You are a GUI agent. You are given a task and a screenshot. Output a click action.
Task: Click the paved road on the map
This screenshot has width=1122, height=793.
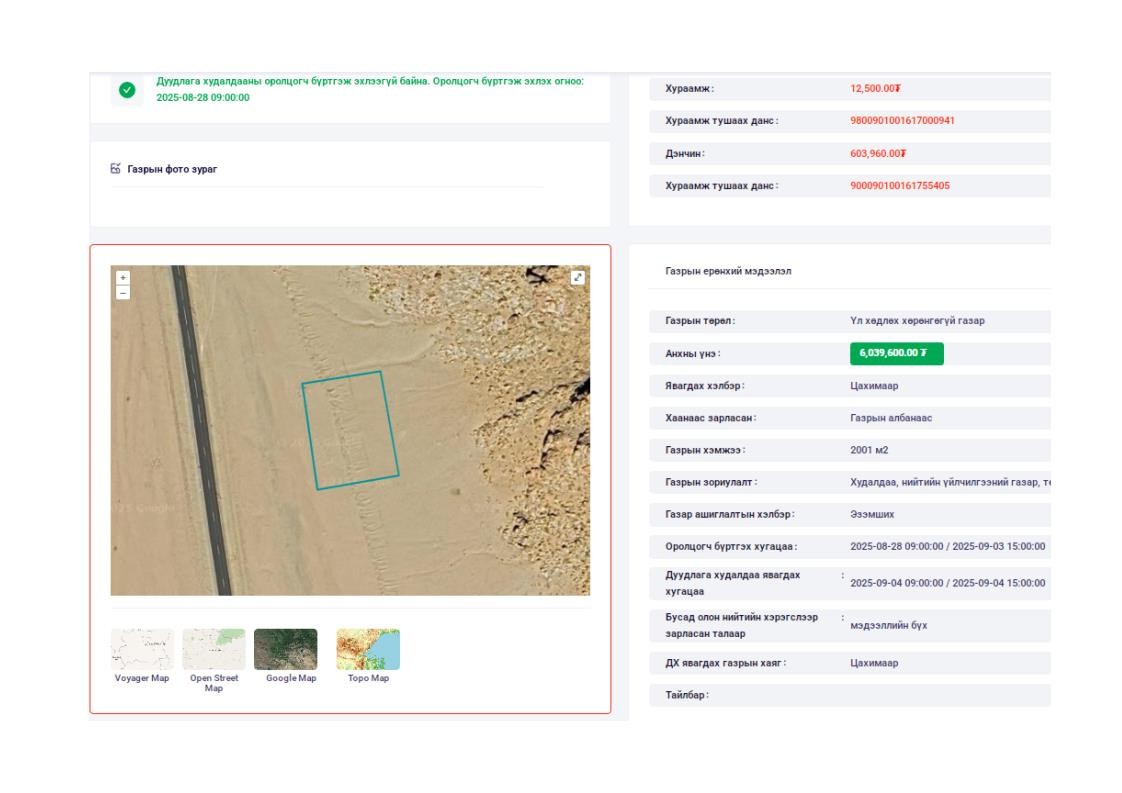pos(201,430)
